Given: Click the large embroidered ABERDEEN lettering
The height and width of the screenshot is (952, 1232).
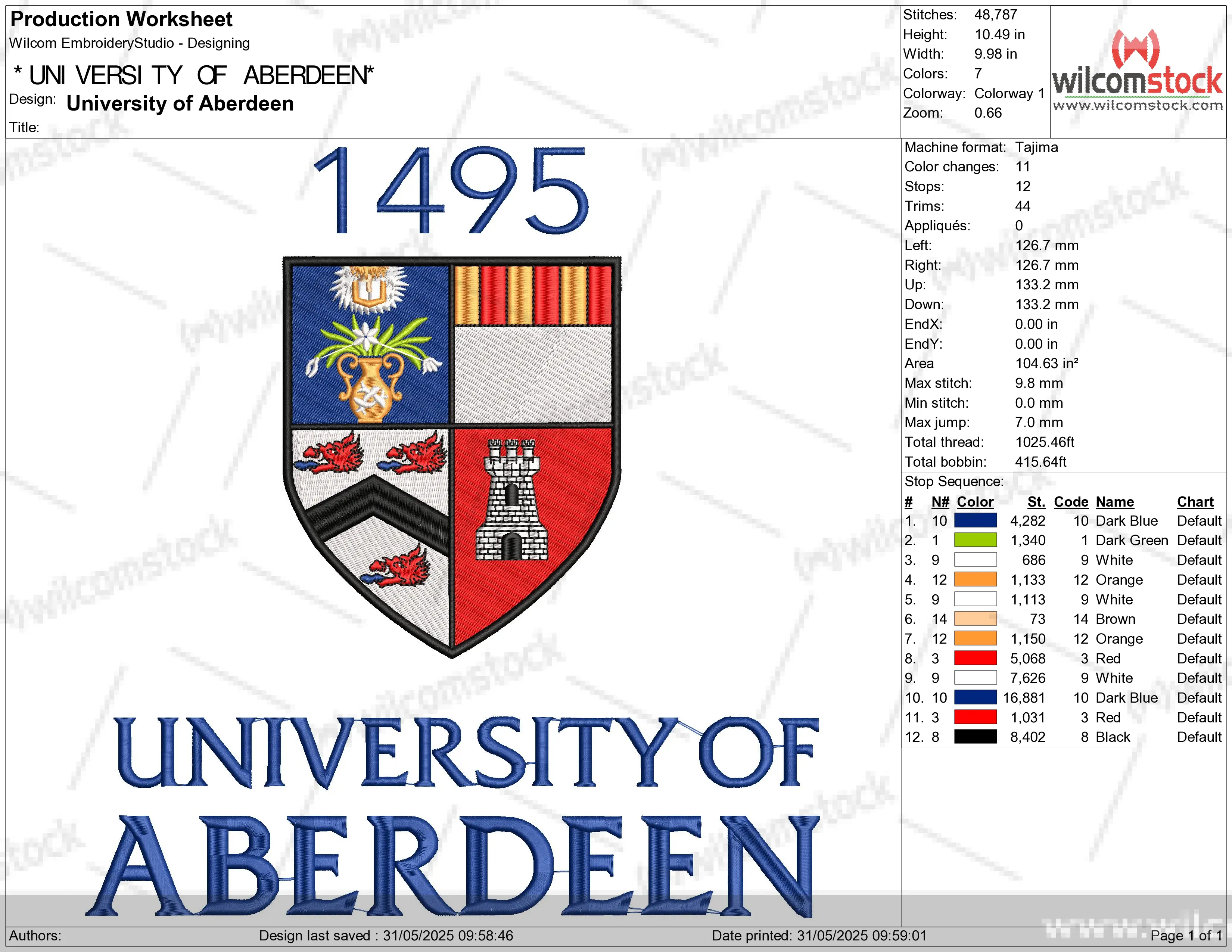Looking at the screenshot, I should tap(453, 866).
